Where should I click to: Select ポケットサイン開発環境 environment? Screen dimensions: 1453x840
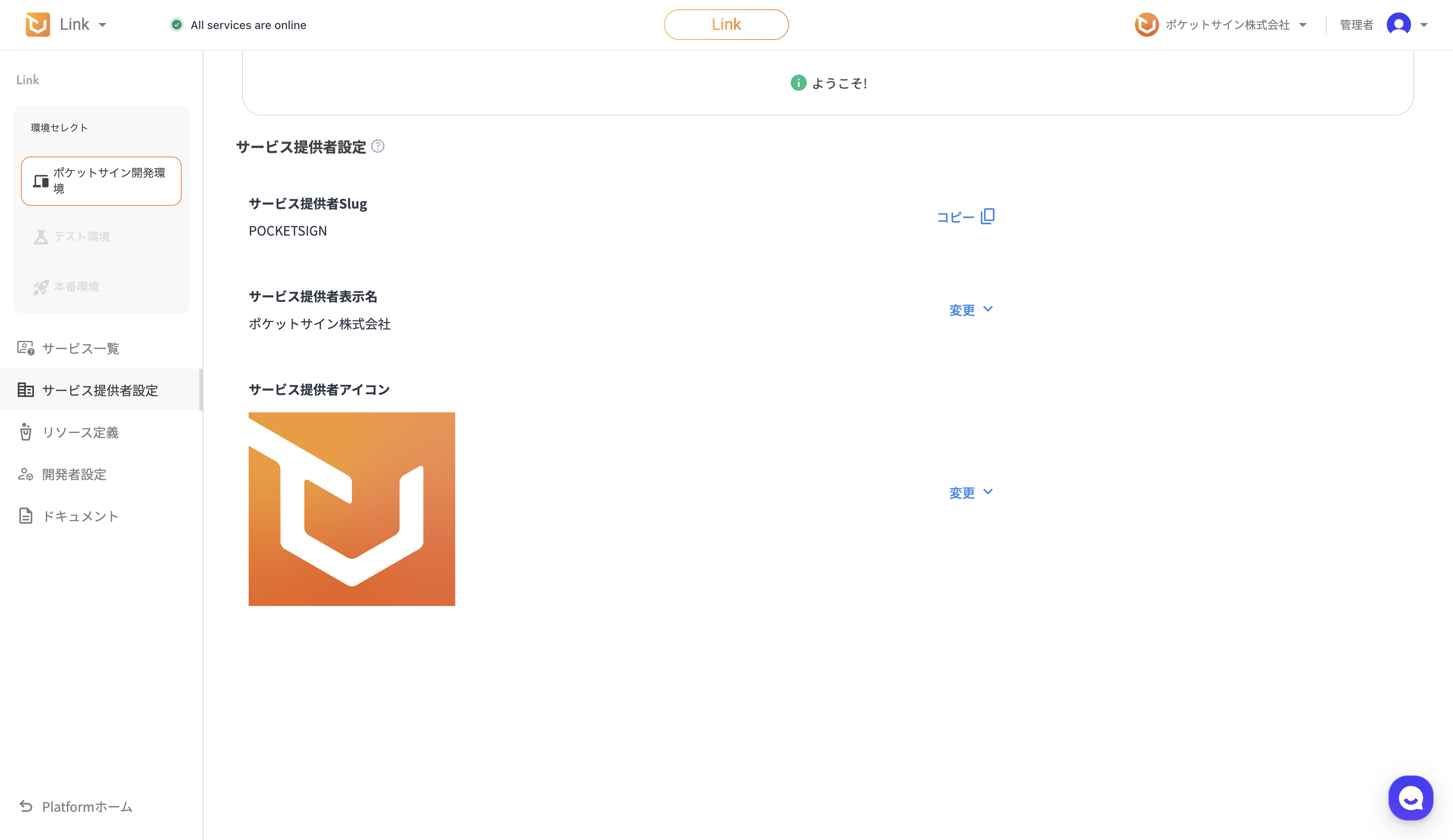101,181
